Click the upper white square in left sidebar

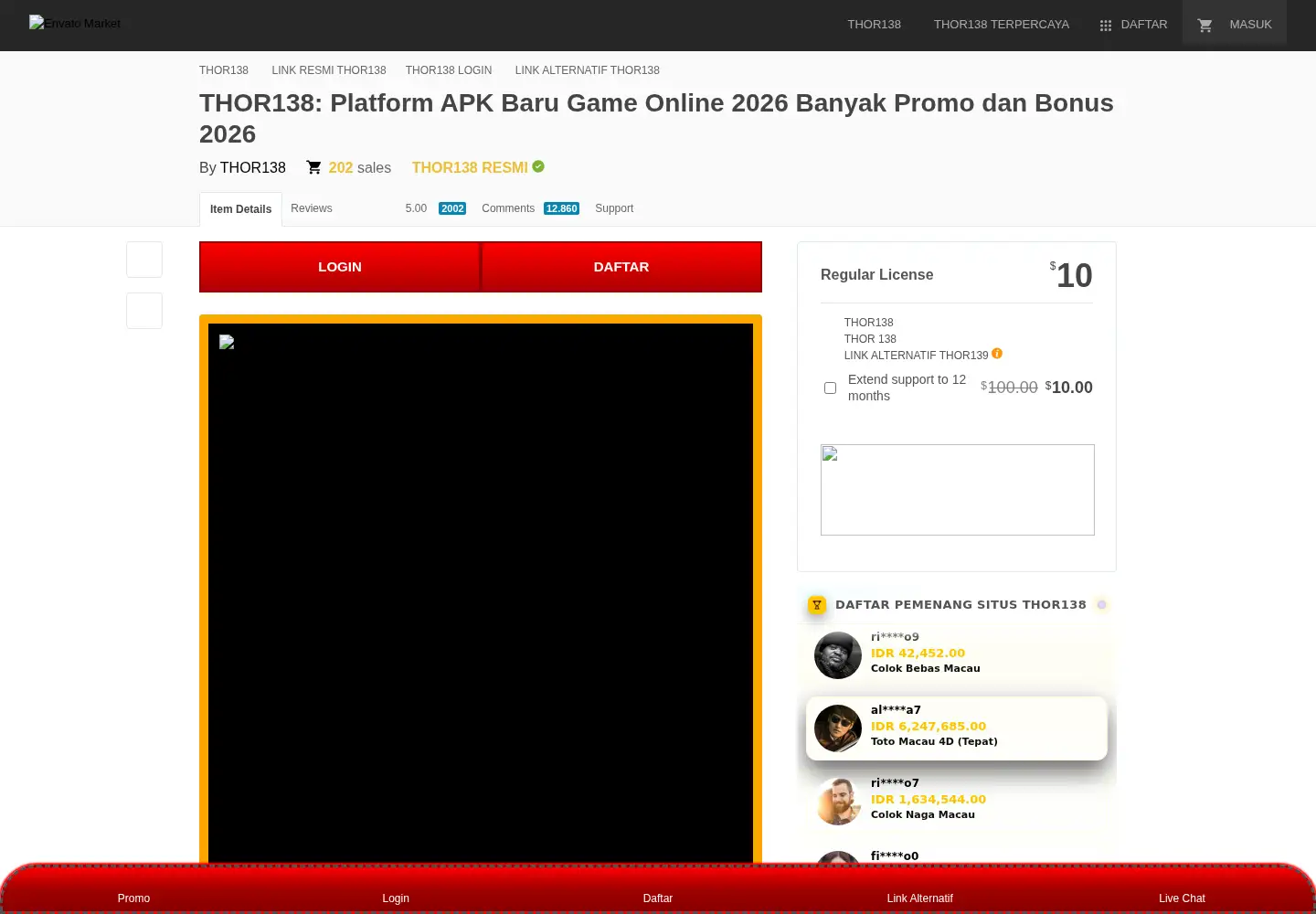point(144,260)
